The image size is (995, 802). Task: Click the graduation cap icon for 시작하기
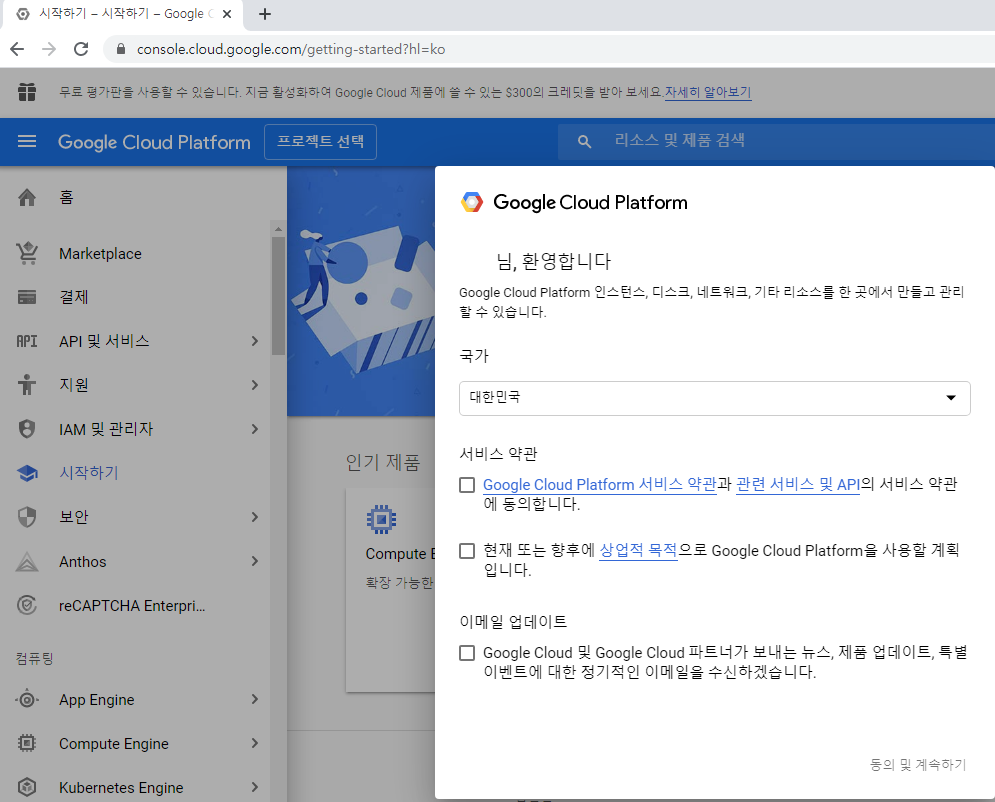click(27, 473)
